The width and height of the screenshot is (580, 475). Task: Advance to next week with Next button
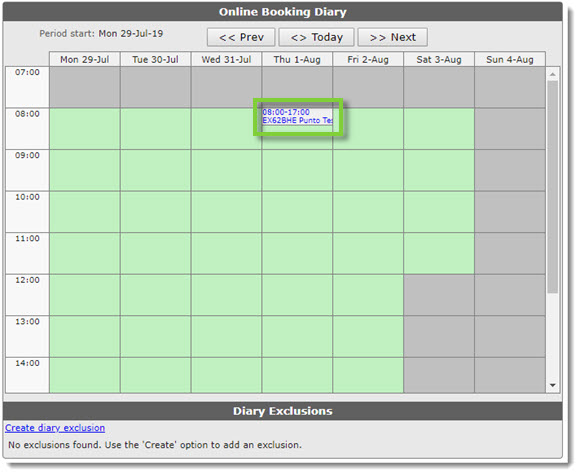(392, 37)
